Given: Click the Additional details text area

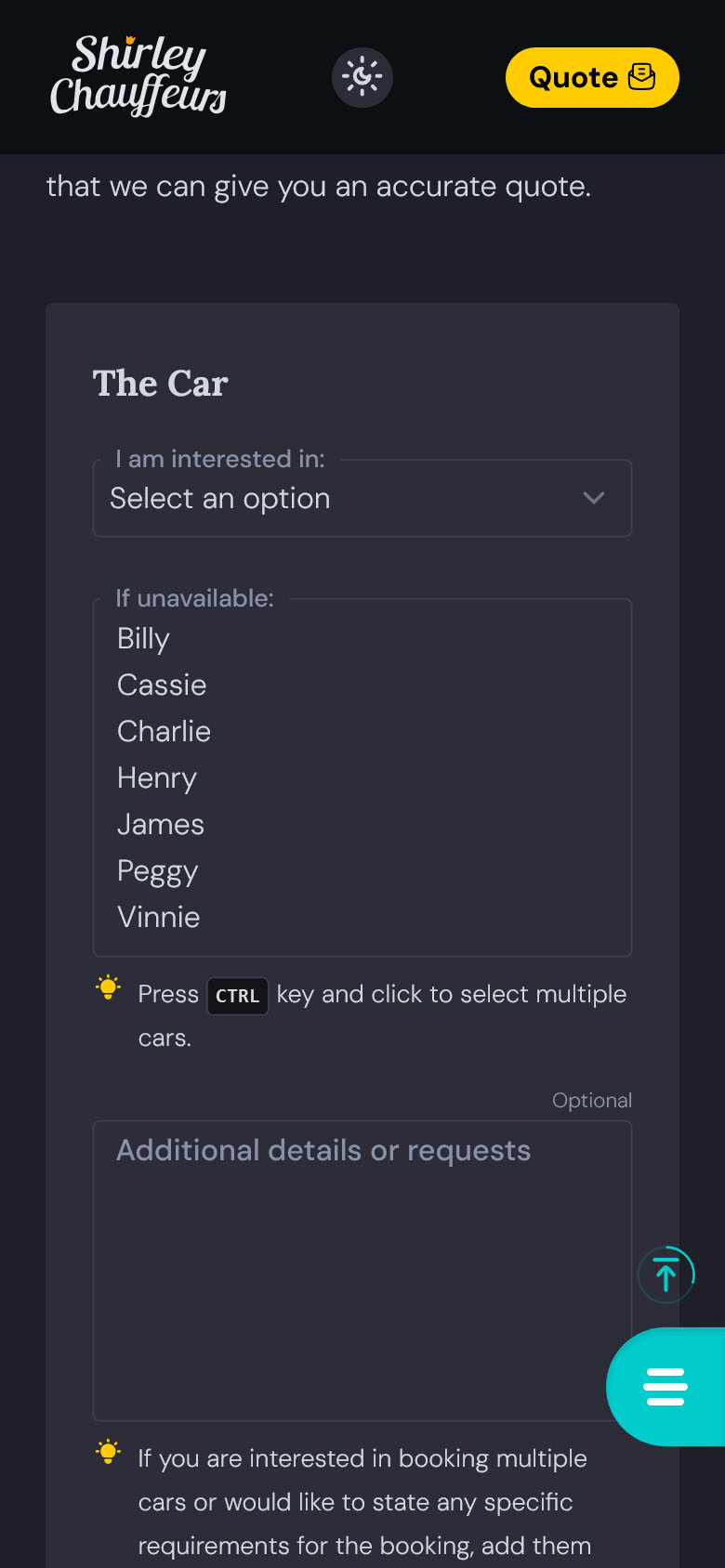Looking at the screenshot, I should click(362, 1270).
